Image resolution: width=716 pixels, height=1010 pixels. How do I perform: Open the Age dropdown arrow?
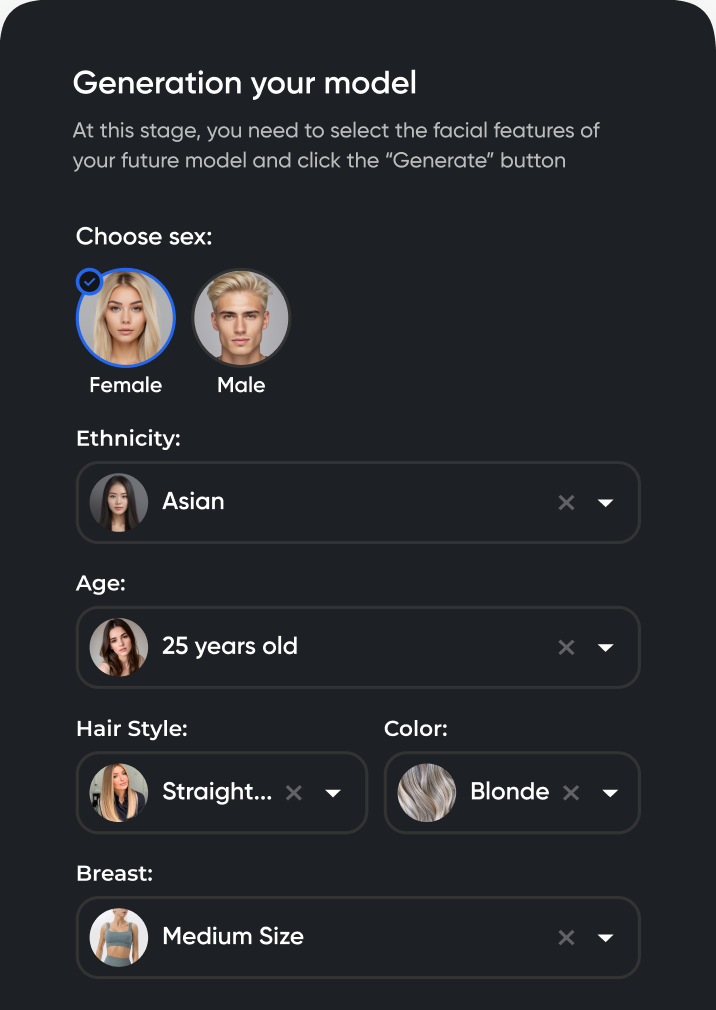coord(605,647)
